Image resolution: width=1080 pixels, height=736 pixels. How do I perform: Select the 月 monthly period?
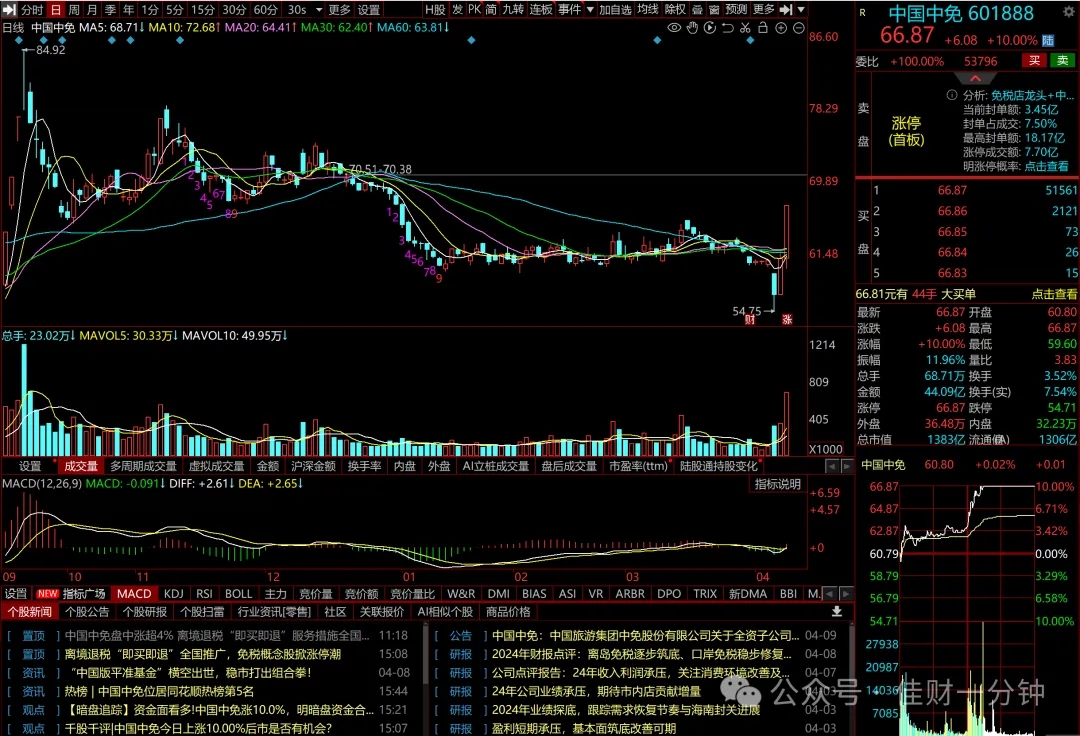[x=92, y=10]
